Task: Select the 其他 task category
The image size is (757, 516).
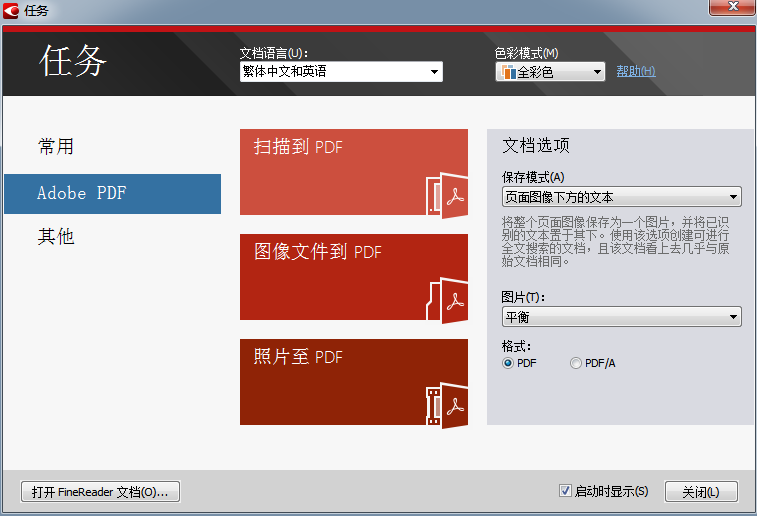Action: click(x=56, y=237)
